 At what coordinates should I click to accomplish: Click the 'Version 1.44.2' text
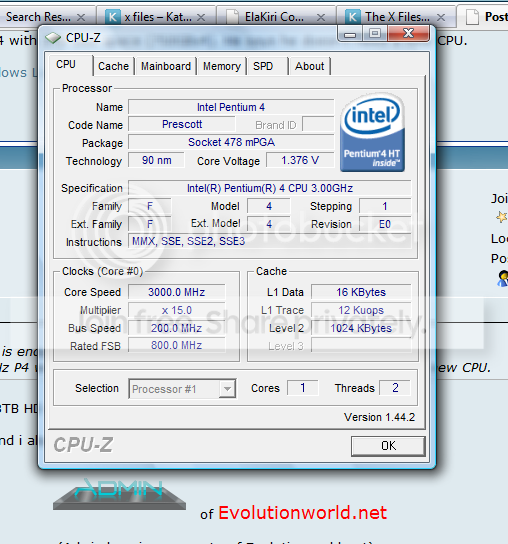[379, 417]
